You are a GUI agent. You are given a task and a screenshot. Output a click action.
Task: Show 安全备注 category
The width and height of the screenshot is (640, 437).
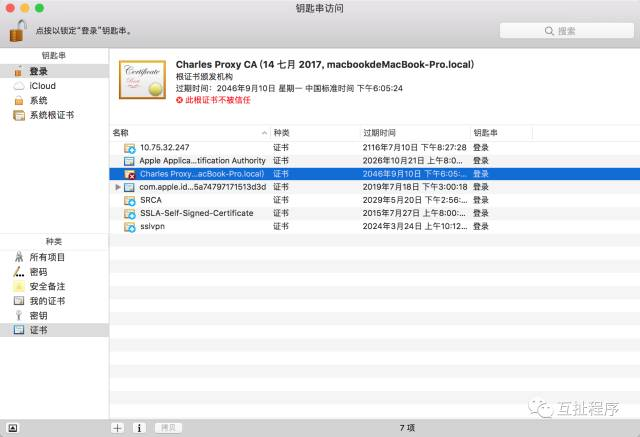point(54,286)
